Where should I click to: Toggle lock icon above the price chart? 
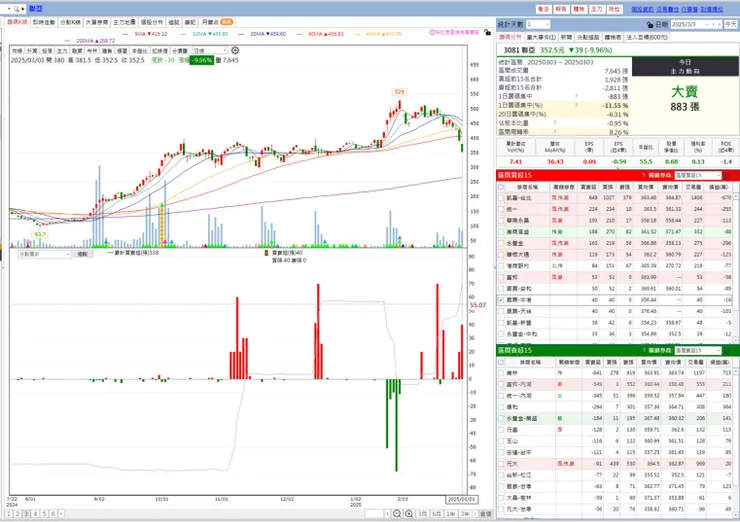(487, 33)
